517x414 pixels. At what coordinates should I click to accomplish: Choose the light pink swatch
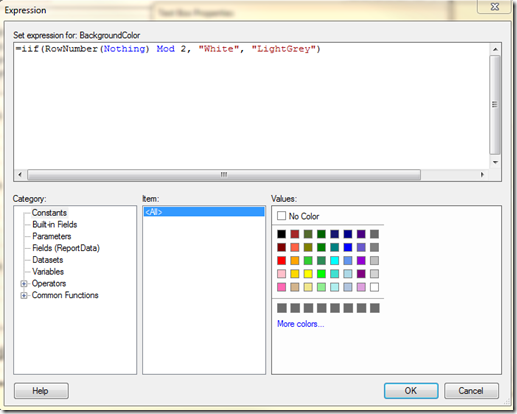pyautogui.click(x=281, y=274)
